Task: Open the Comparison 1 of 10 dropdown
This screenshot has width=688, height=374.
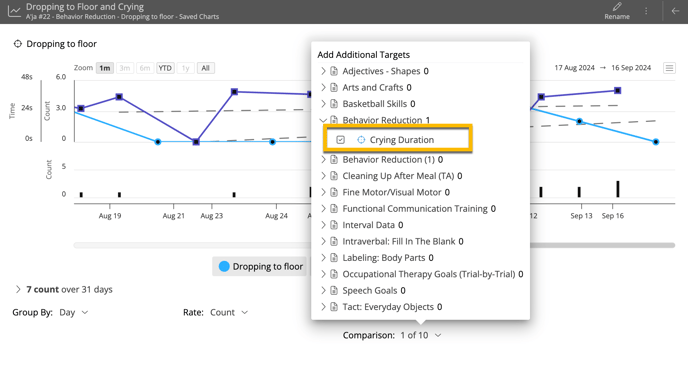Action: point(420,335)
